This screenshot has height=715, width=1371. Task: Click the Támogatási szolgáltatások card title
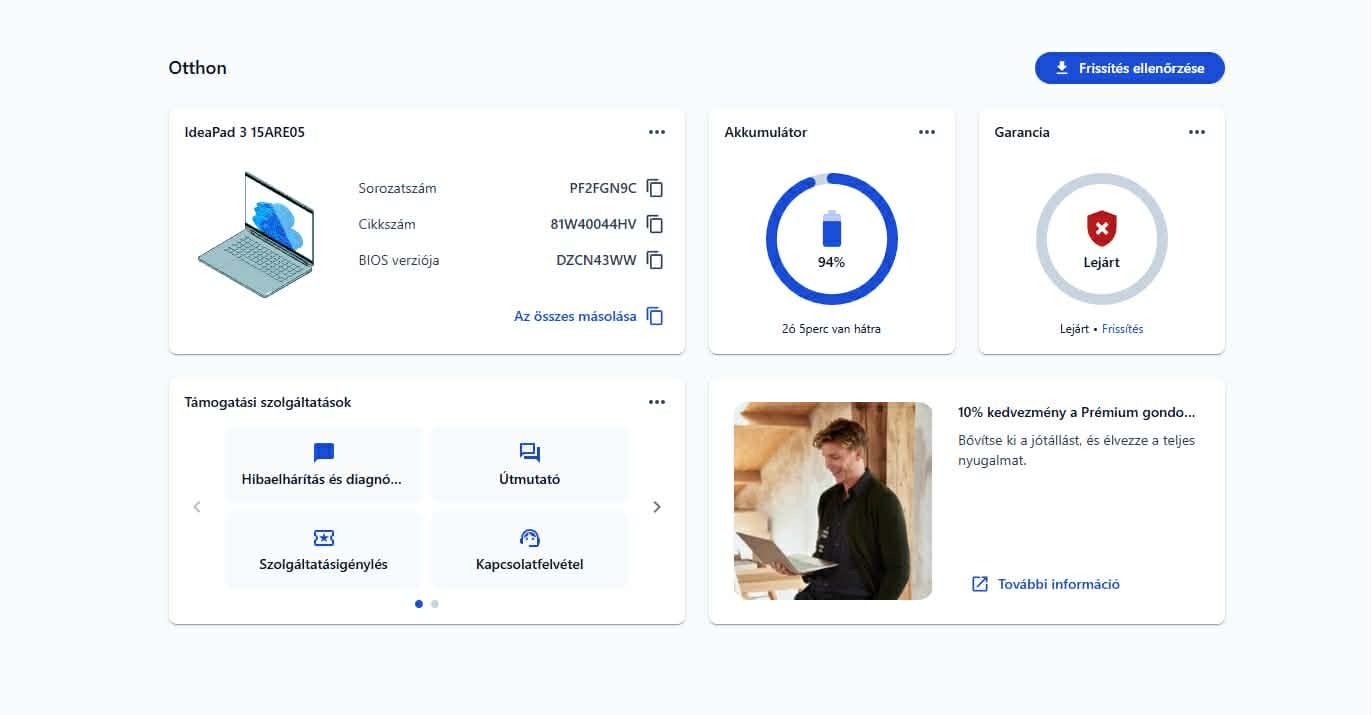coord(268,402)
